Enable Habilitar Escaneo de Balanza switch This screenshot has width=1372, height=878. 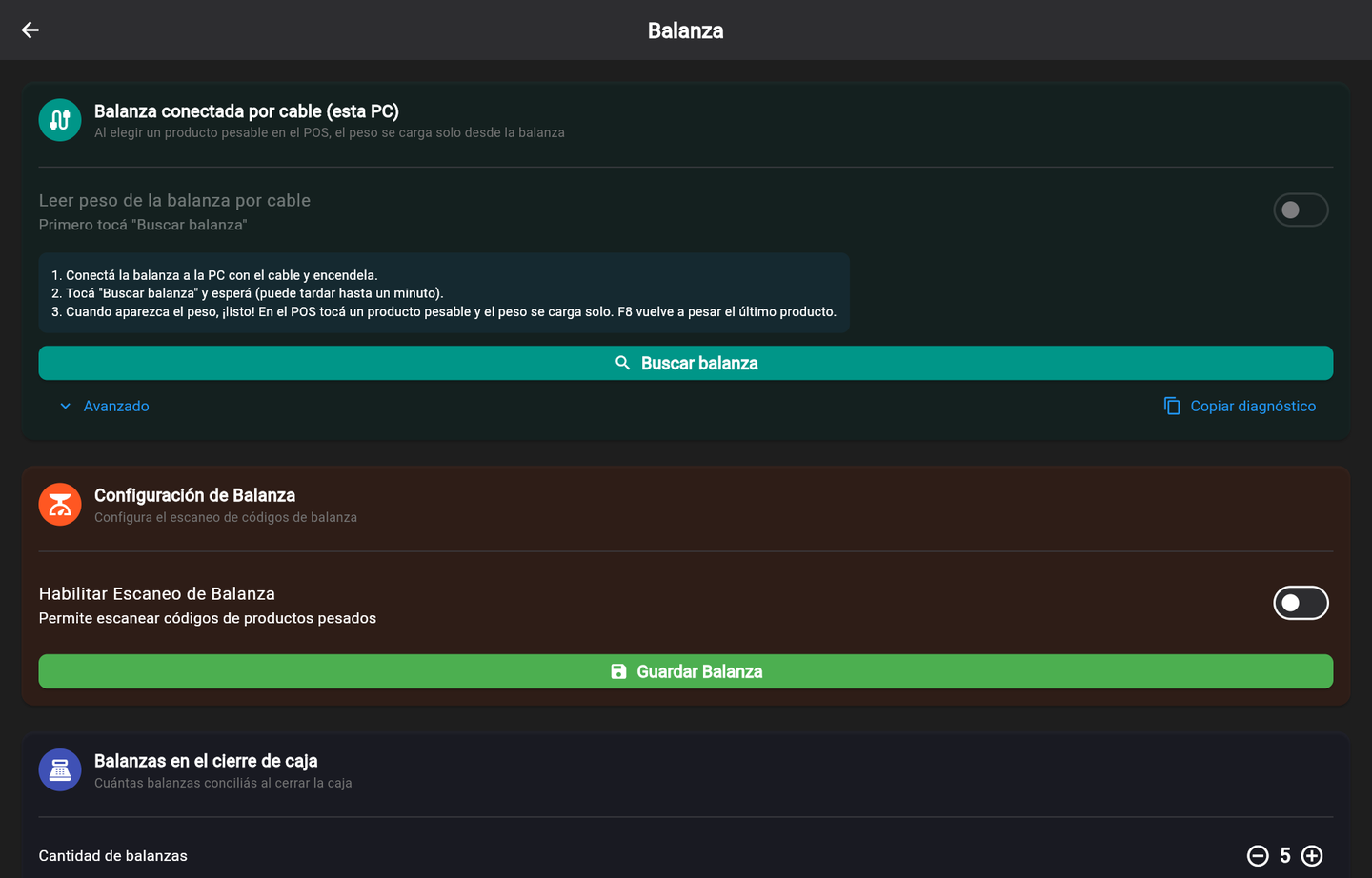click(1301, 603)
